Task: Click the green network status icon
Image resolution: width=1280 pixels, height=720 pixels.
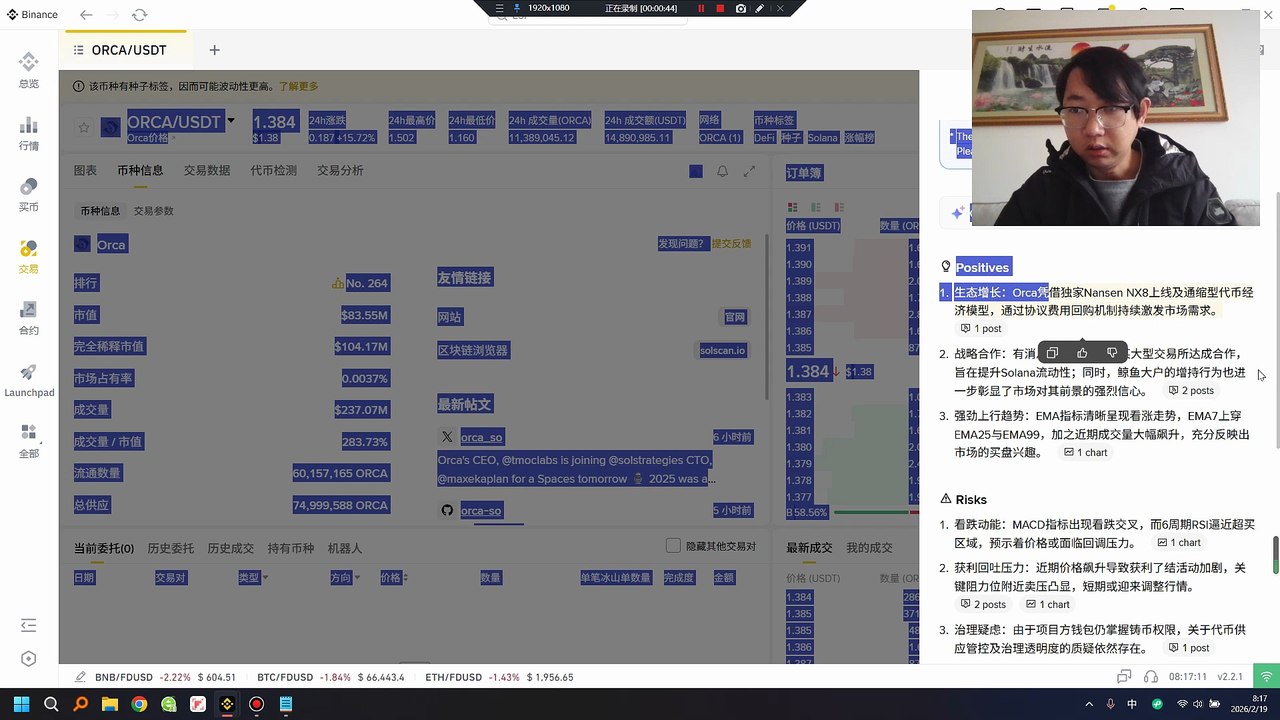Action: [x=1267, y=677]
